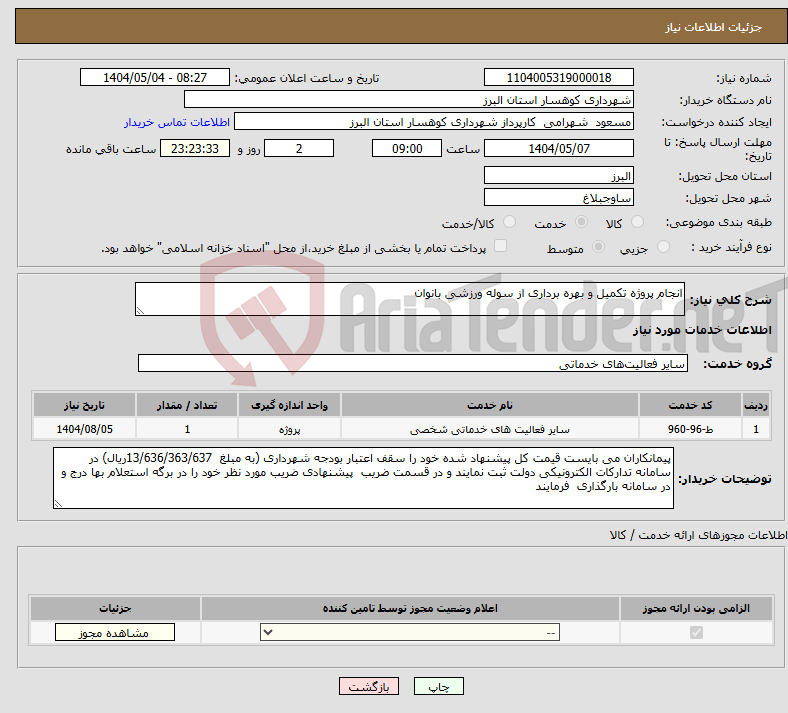Screen dimensions: 788x713
Task: Click the general description text area
Action: (x=410, y=299)
